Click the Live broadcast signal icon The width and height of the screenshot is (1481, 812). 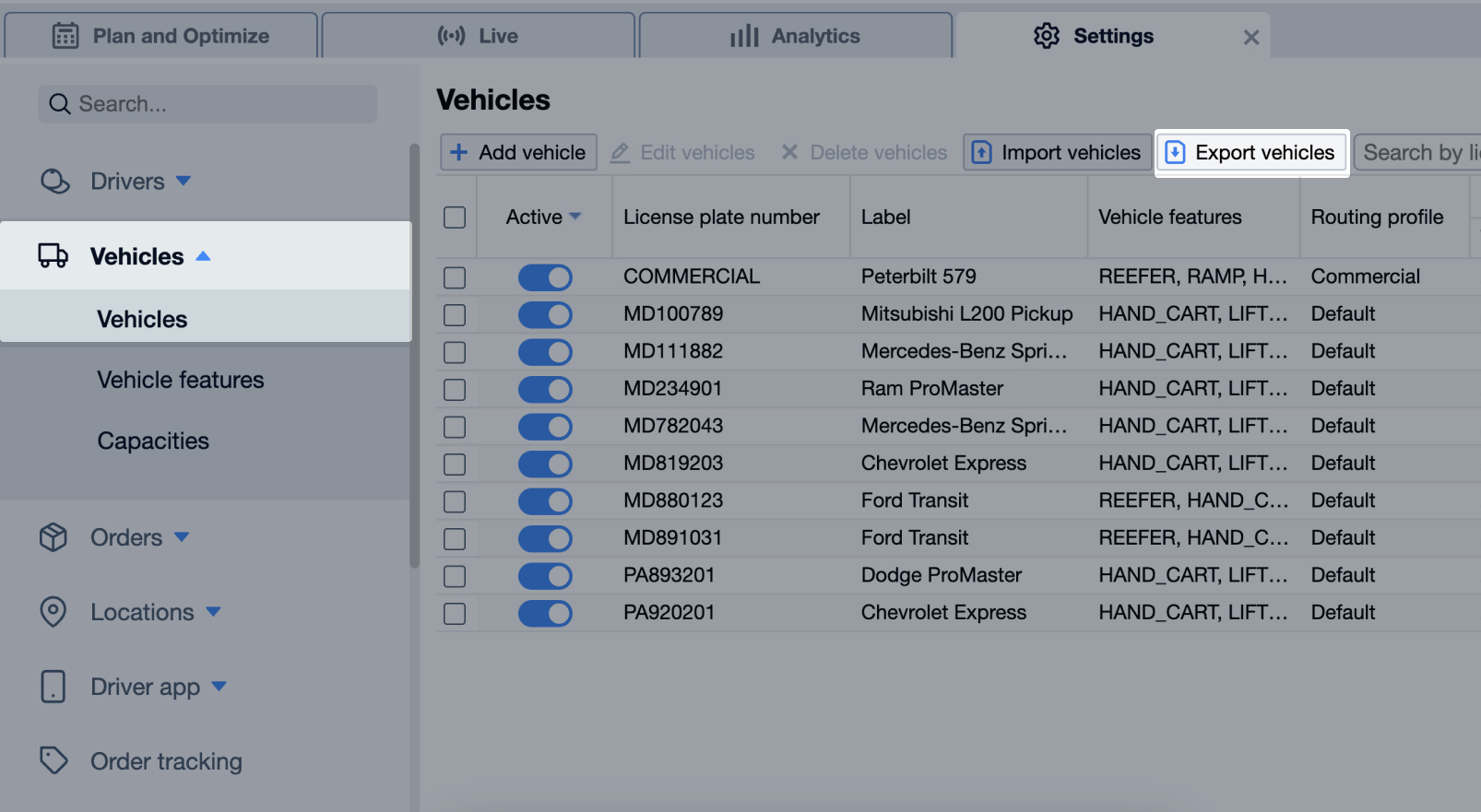click(x=451, y=36)
